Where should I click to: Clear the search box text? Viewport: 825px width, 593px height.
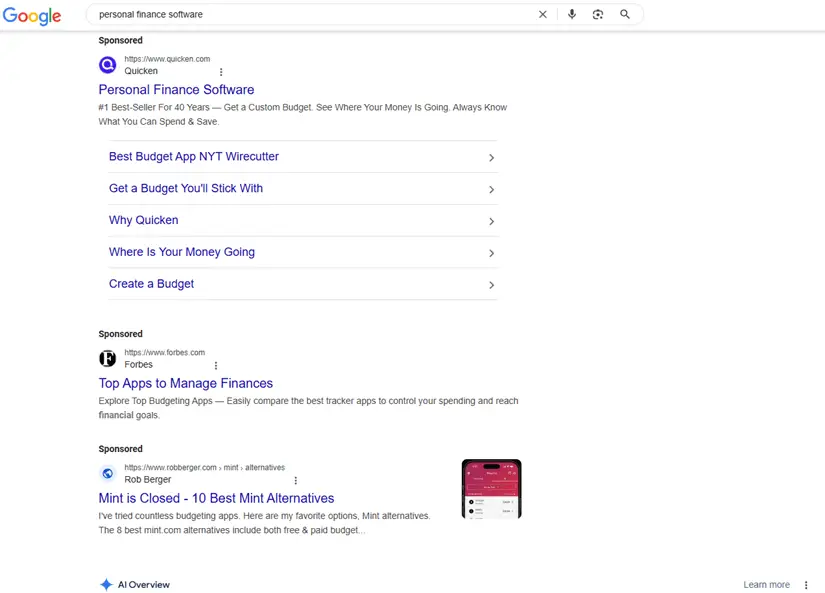(x=543, y=15)
